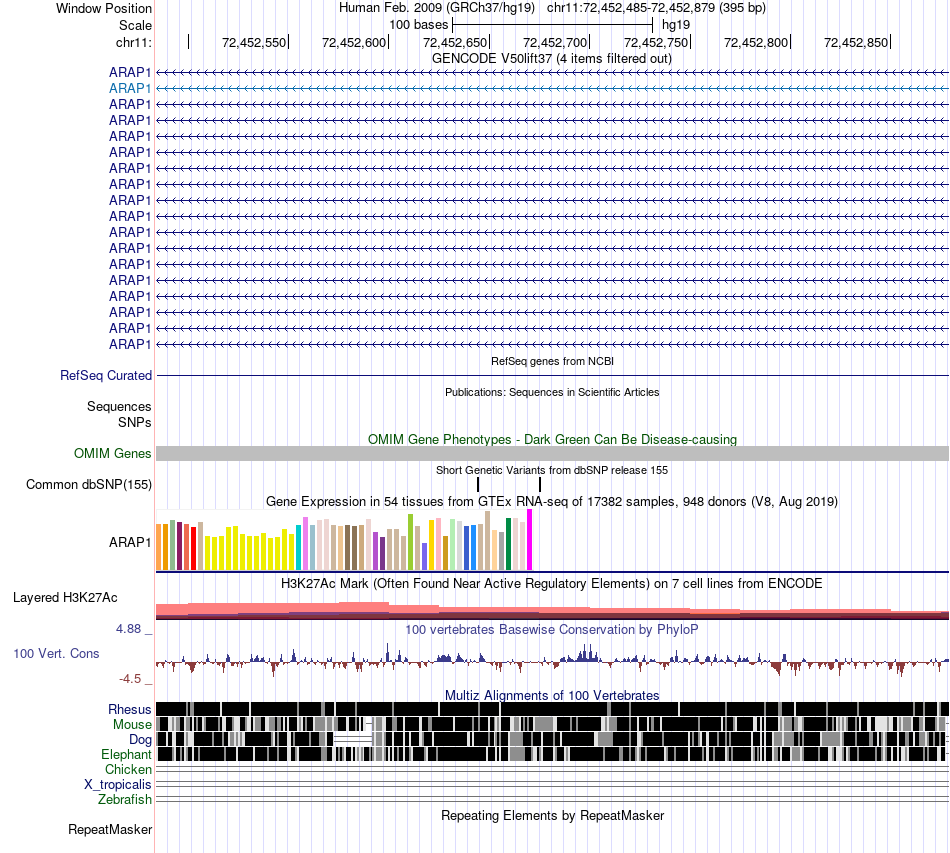Image resolution: width=950 pixels, height=853 pixels.
Task: Click the magenta bar in GTEx chart
Action: tap(530, 540)
